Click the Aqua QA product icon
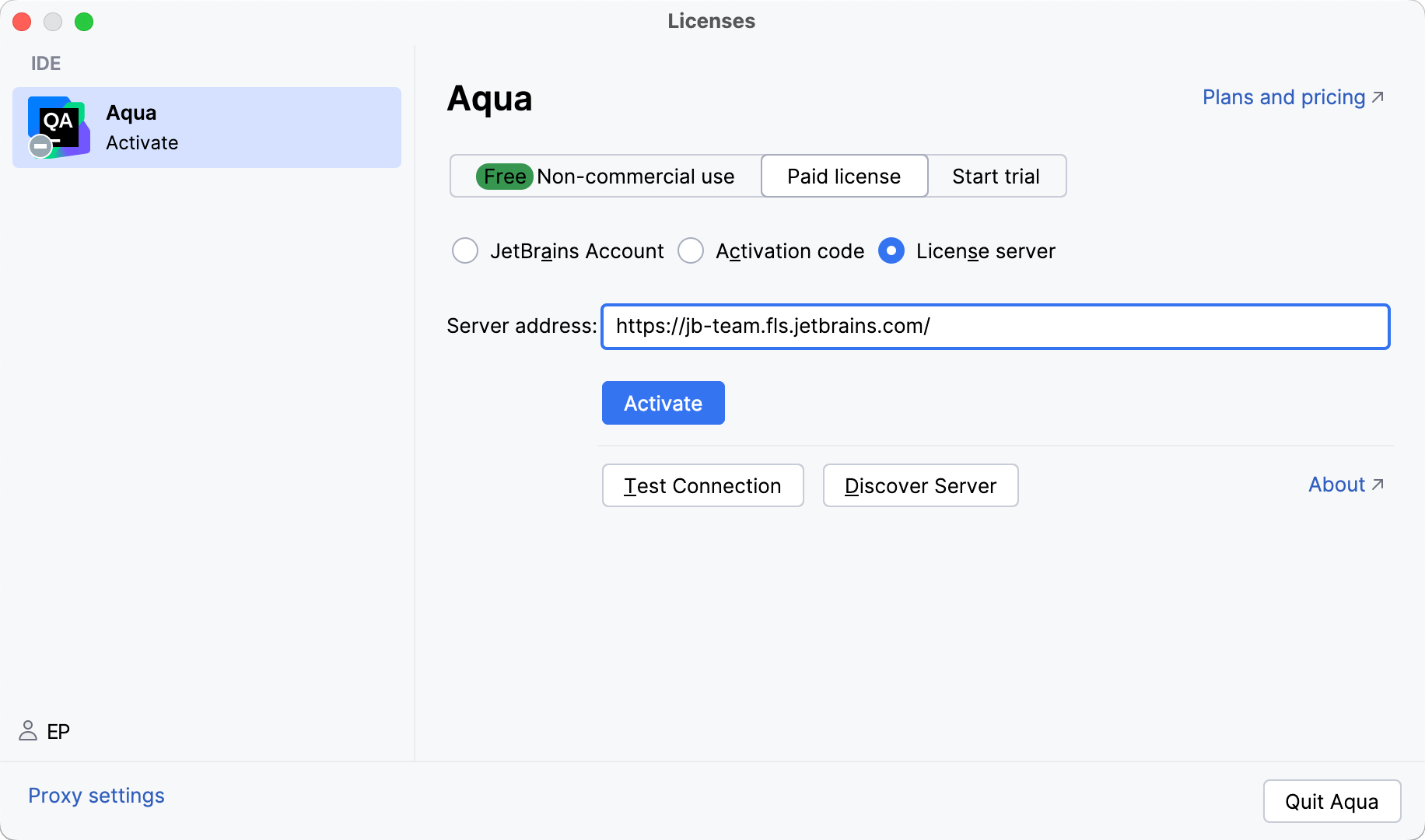This screenshot has width=1425, height=840. (x=58, y=127)
